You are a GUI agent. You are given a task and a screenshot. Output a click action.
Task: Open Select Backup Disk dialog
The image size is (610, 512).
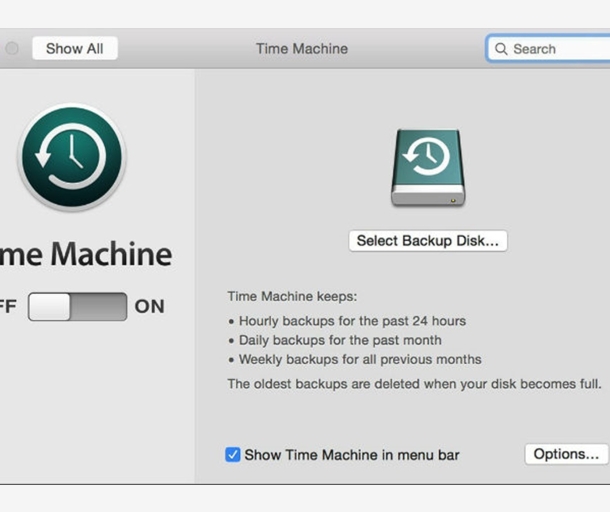point(428,241)
